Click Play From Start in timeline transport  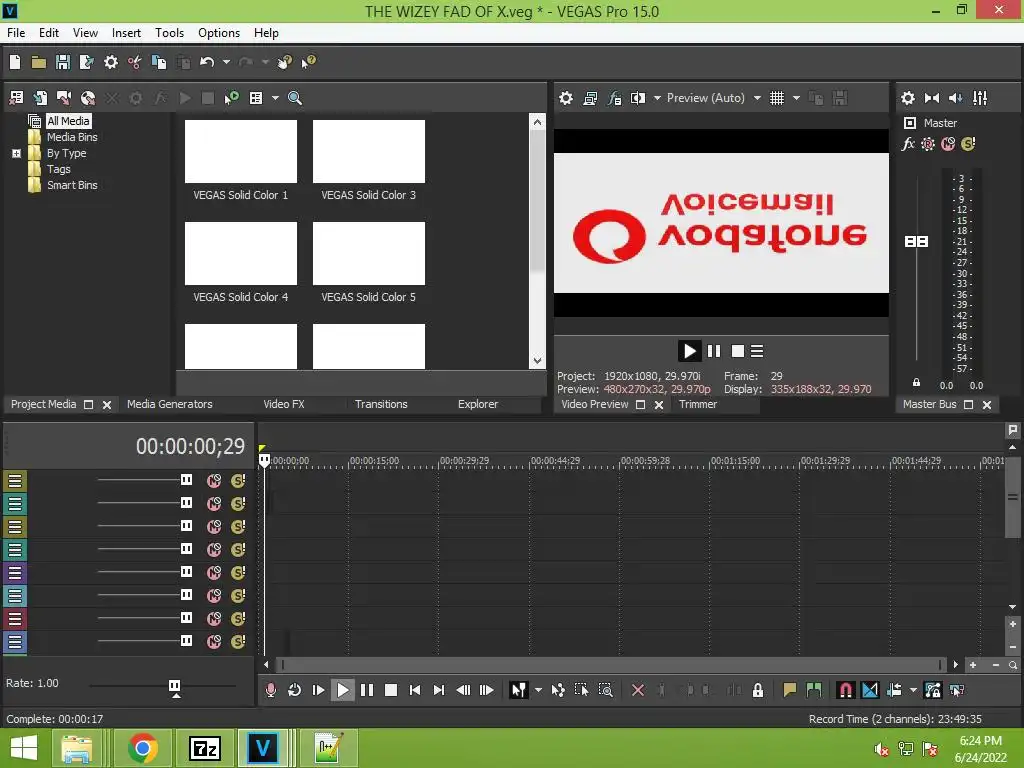pos(319,690)
